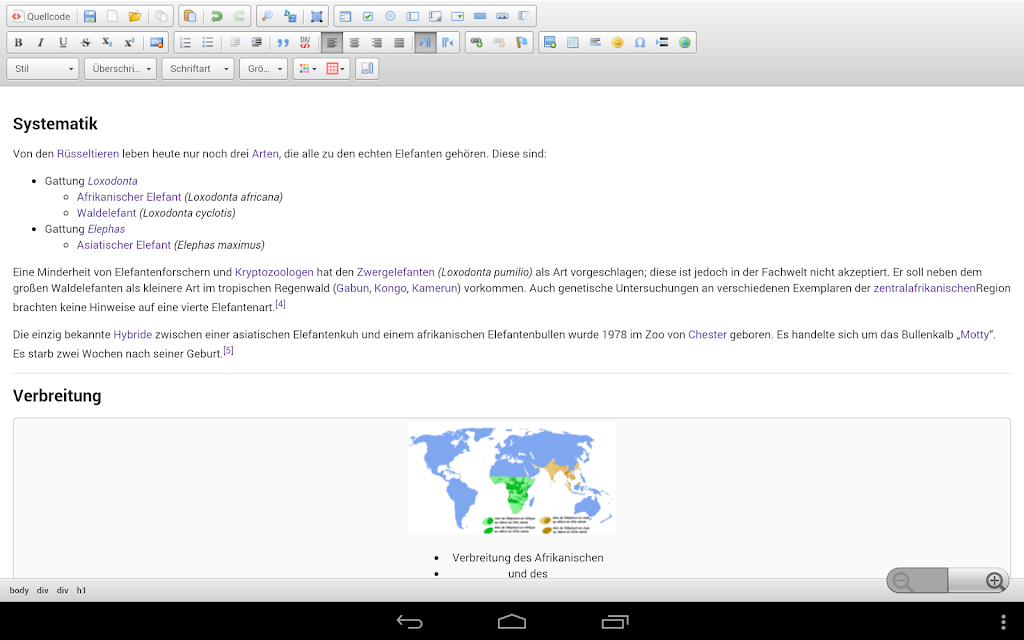The image size is (1024, 640).
Task: Create a DIV container
Action: (305, 42)
